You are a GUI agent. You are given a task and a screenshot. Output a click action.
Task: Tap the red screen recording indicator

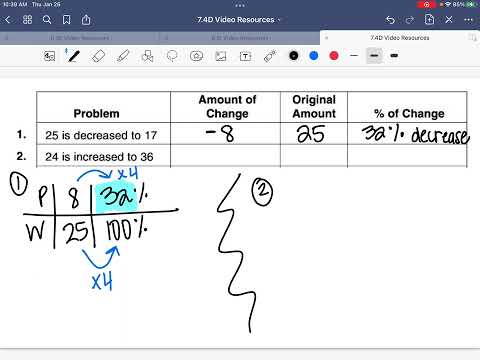tap(427, 5)
